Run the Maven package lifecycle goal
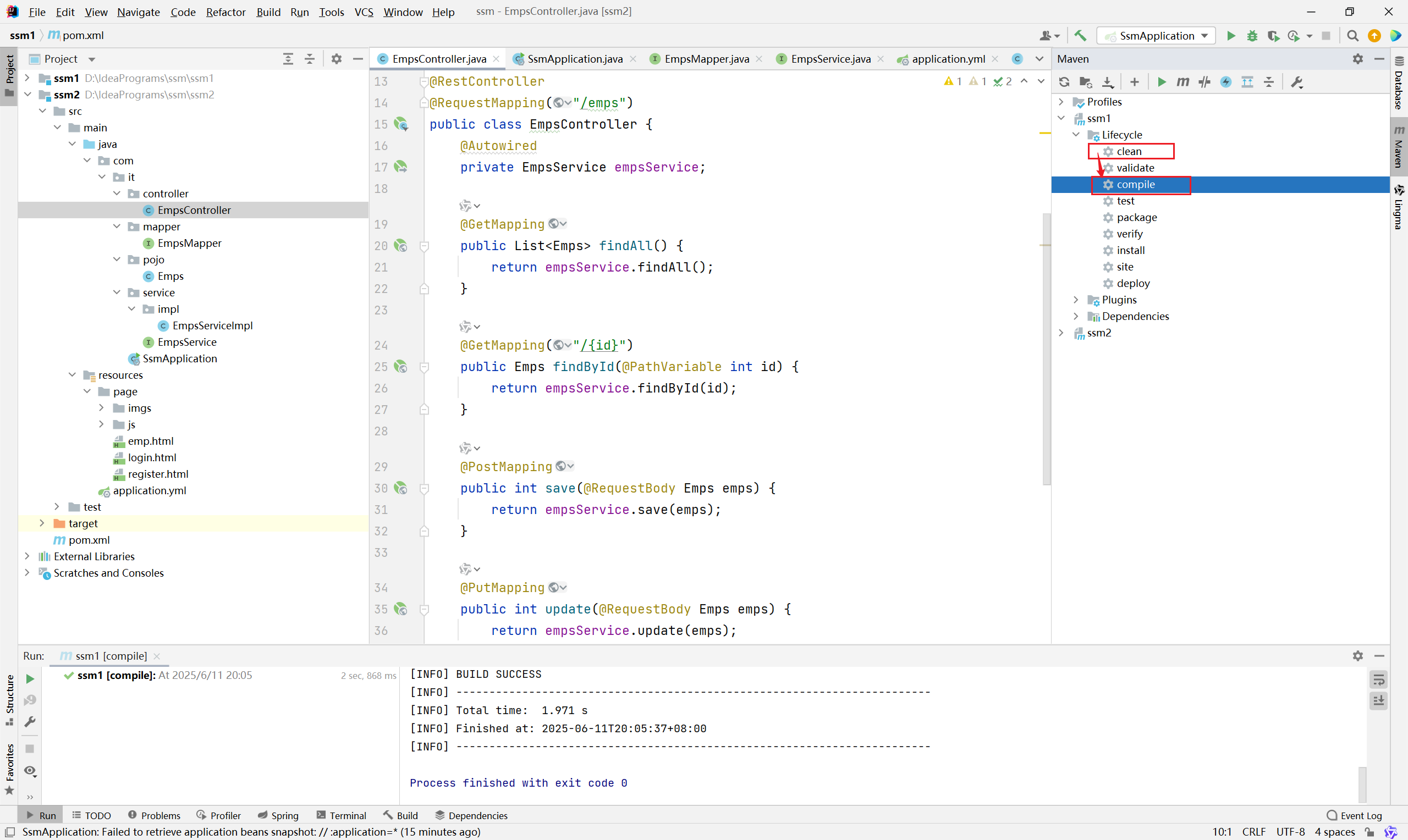The image size is (1408, 840). pos(1136,217)
